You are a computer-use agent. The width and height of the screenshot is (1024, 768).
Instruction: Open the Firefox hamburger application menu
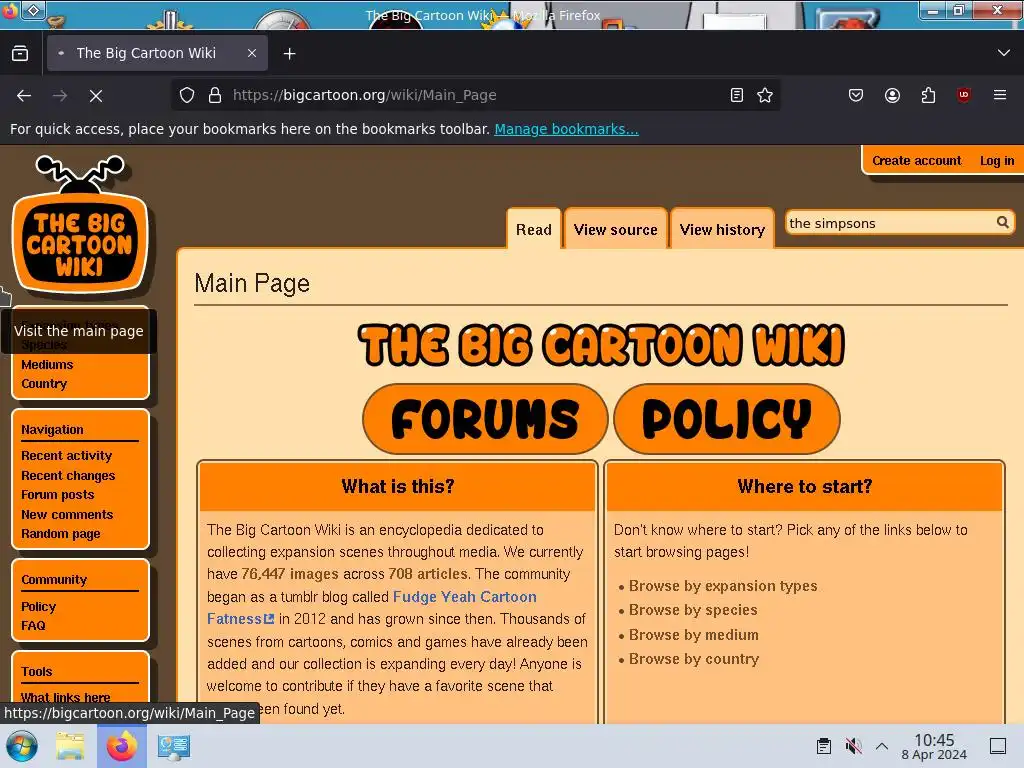(1000, 95)
